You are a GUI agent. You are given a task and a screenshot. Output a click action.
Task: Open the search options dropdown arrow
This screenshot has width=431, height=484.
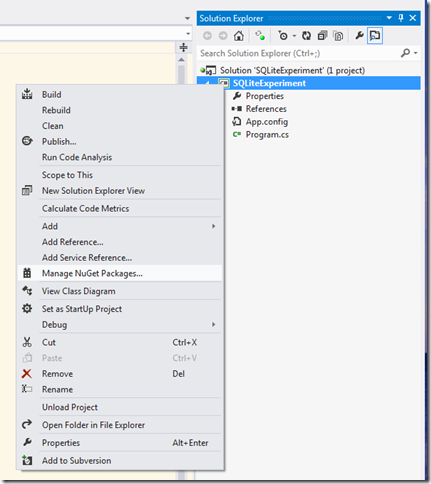point(415,53)
